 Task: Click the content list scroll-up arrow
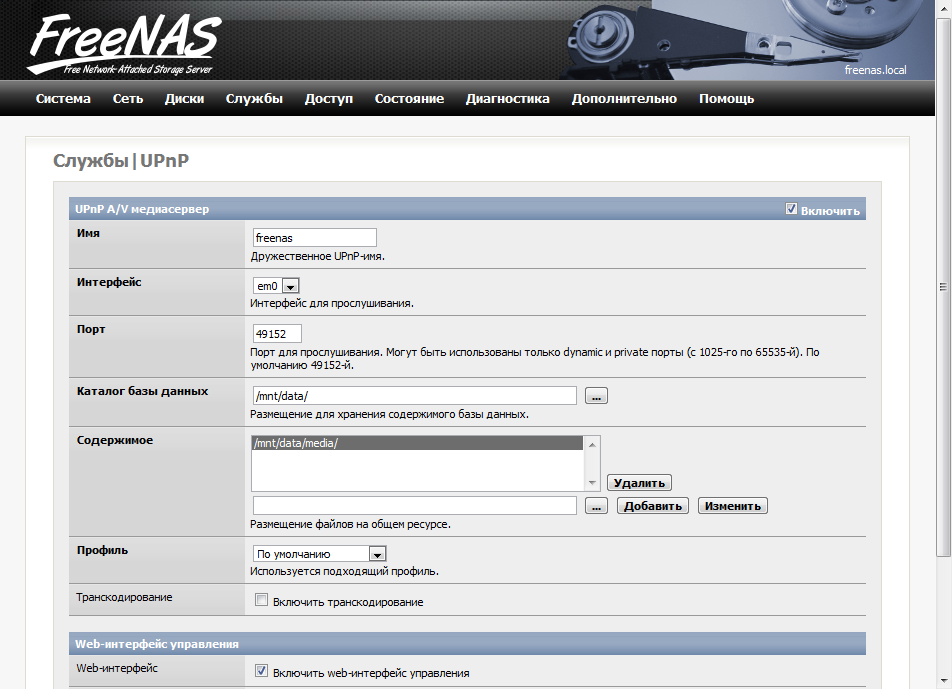[x=592, y=445]
